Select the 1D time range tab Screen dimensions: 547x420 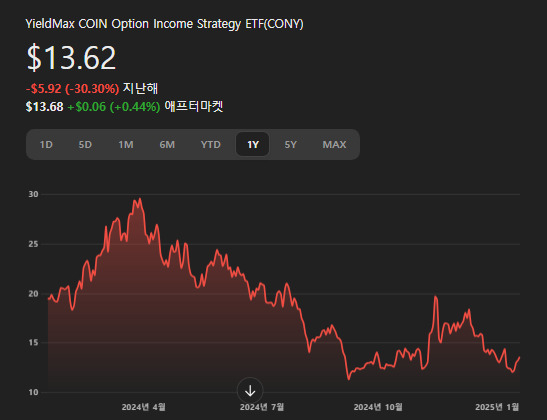point(46,144)
